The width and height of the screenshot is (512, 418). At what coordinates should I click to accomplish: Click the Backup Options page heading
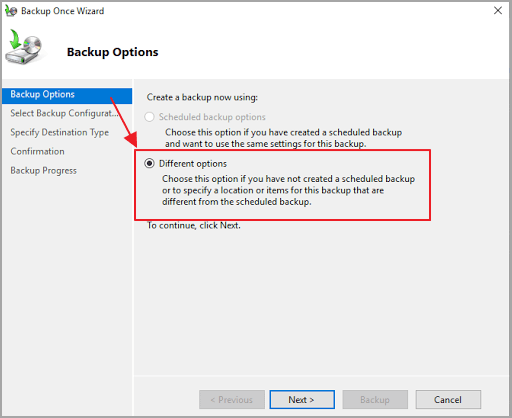click(113, 52)
